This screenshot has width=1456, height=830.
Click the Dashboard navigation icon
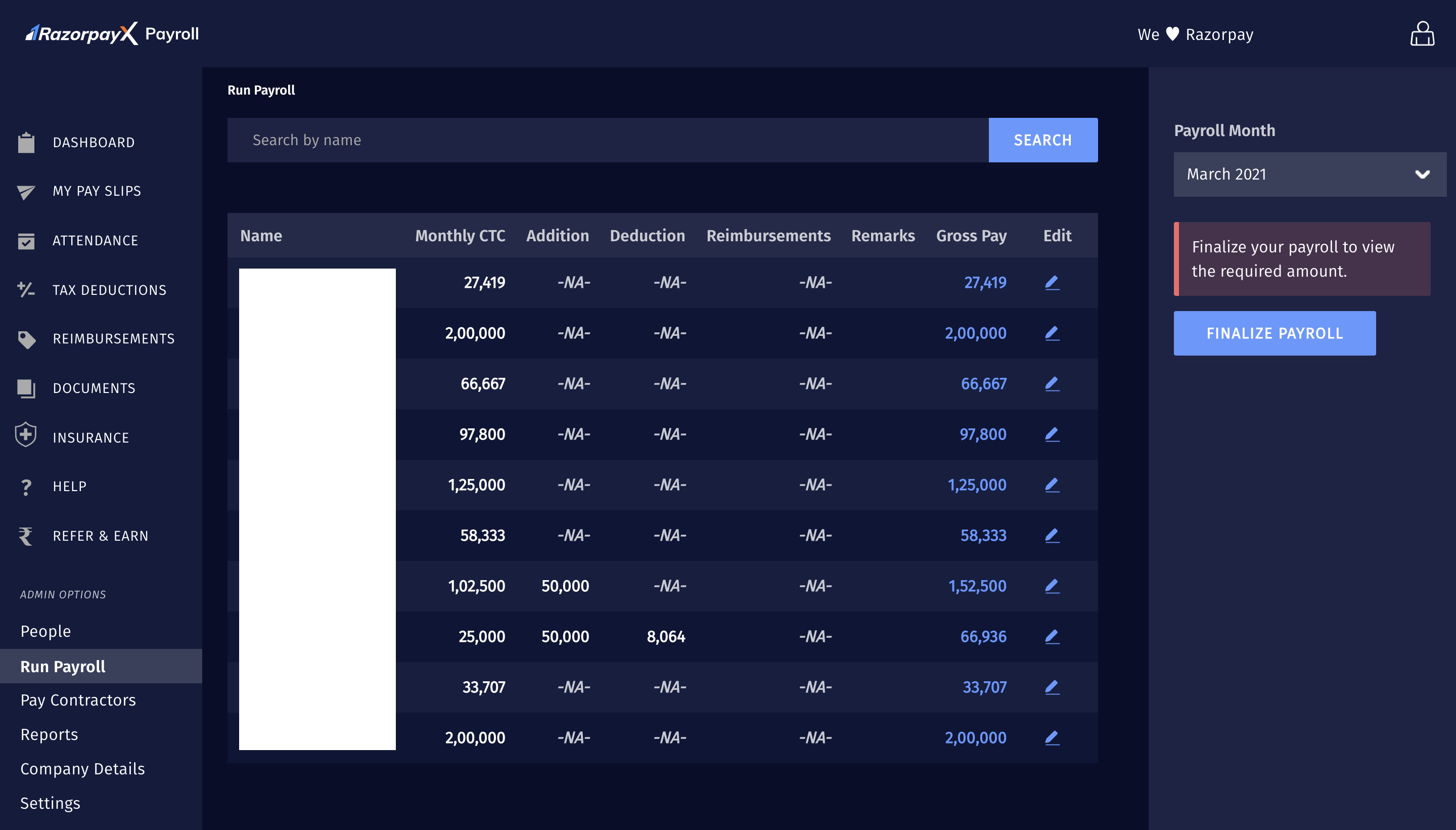[x=27, y=141]
